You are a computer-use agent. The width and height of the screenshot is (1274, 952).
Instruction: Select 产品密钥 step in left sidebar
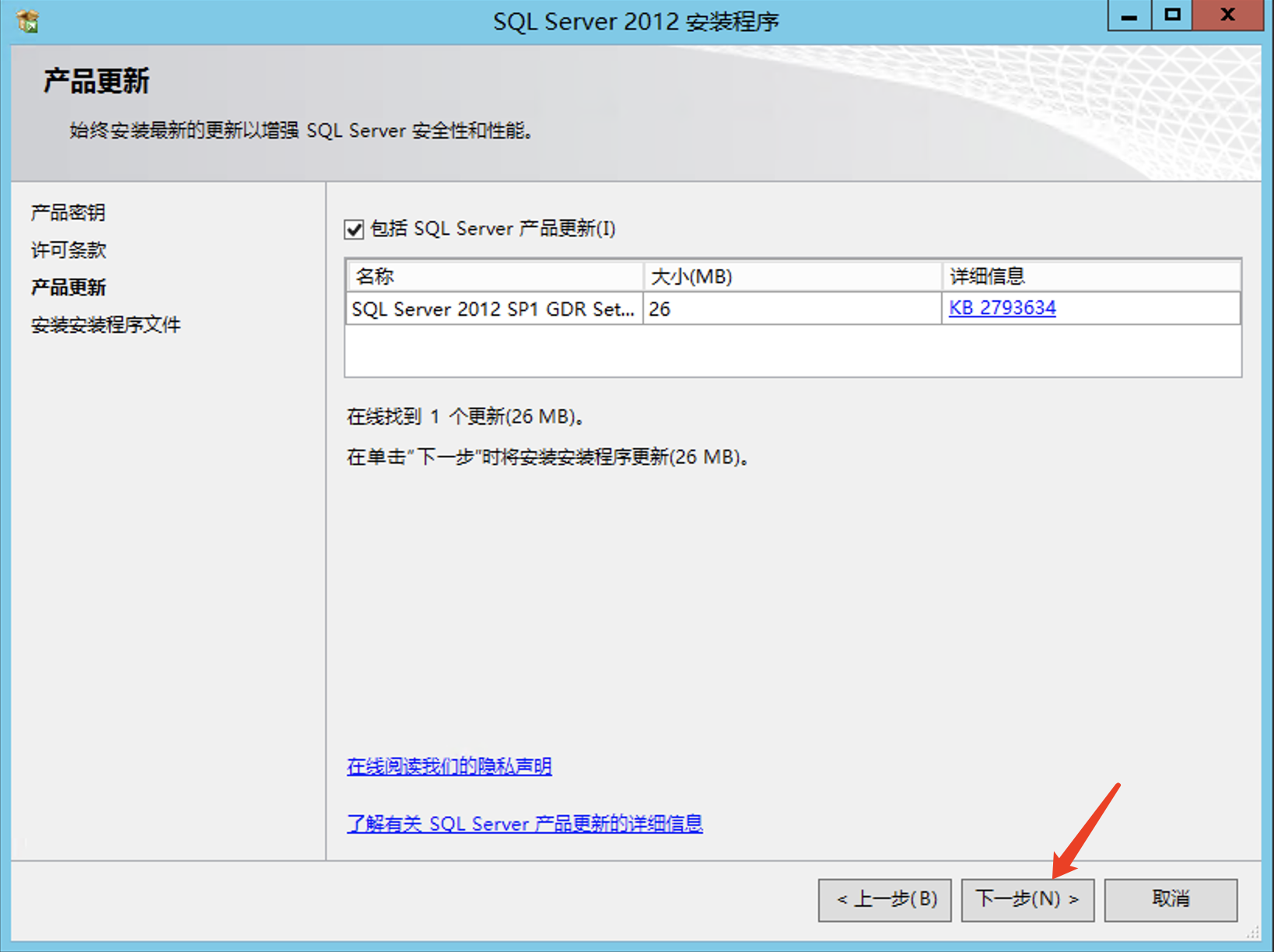pos(68,212)
